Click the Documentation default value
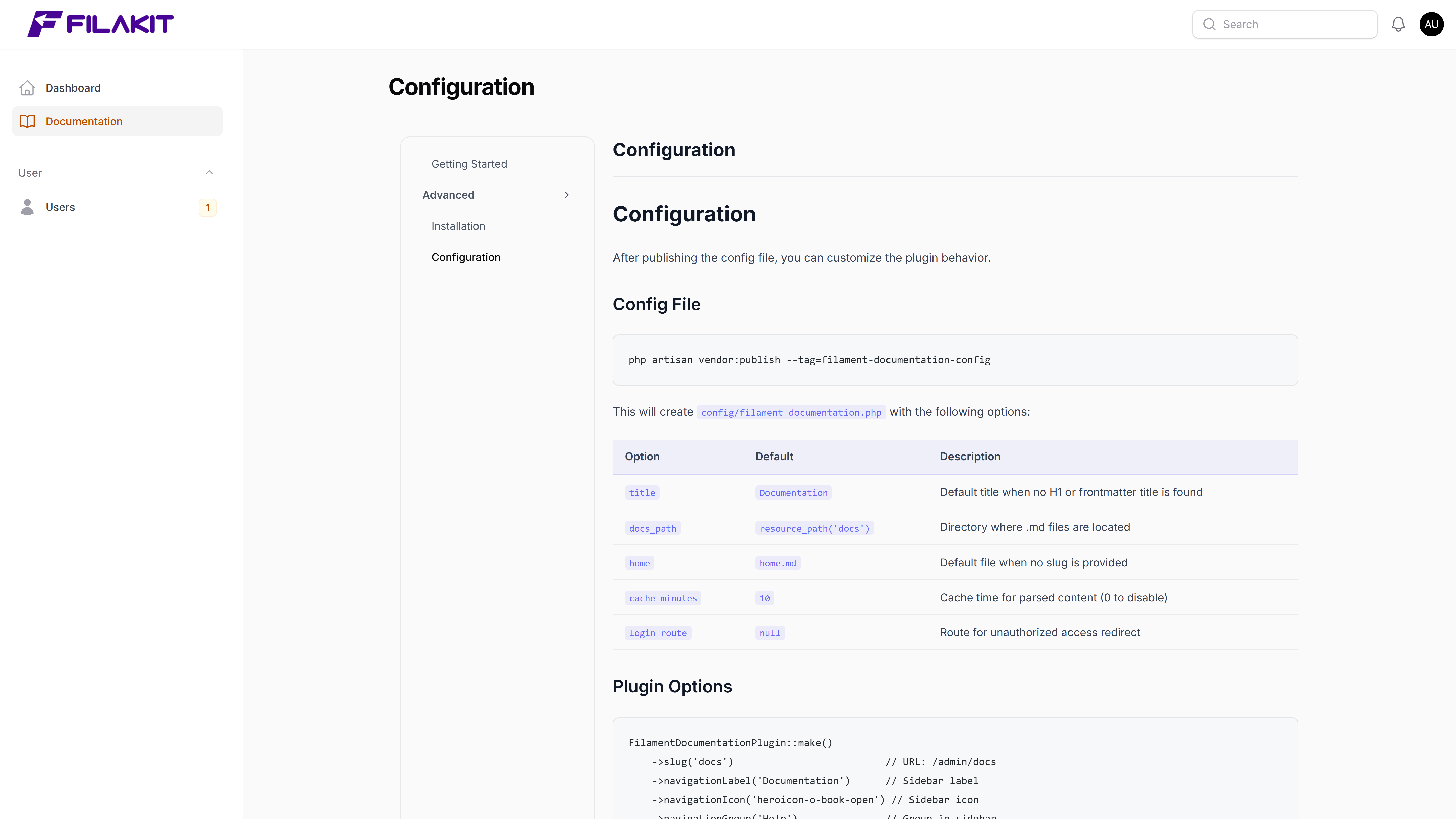Screen dimensions: 1456x819 (x=793, y=493)
